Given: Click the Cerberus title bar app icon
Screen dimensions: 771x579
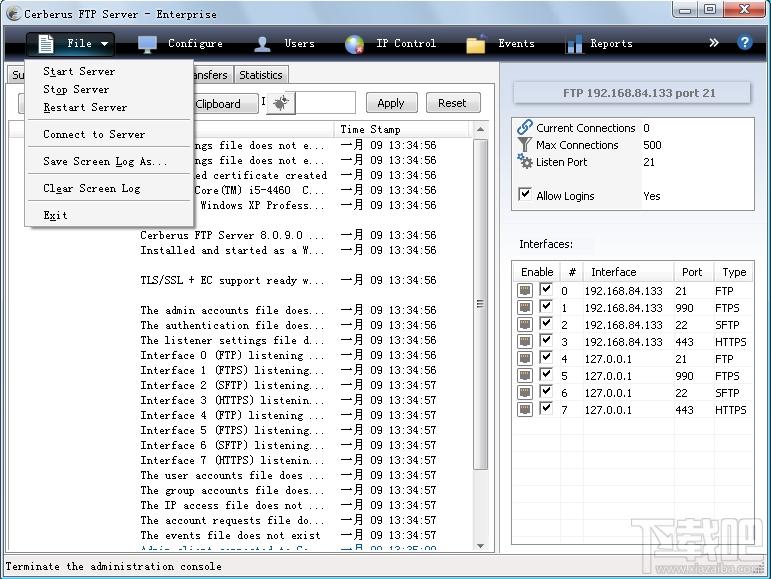Looking at the screenshot, I should click(x=13, y=13).
